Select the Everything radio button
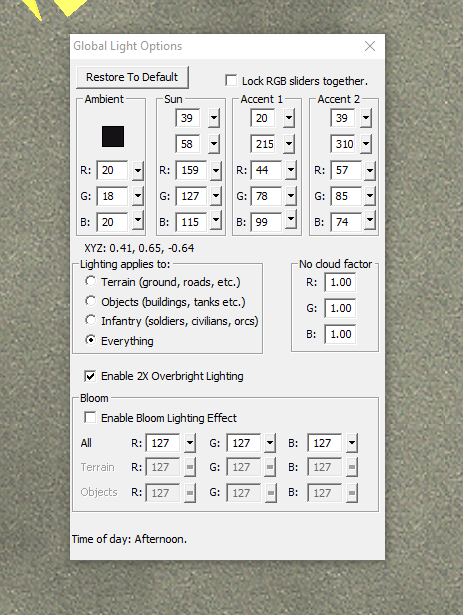This screenshot has width=463, height=615. (91, 340)
